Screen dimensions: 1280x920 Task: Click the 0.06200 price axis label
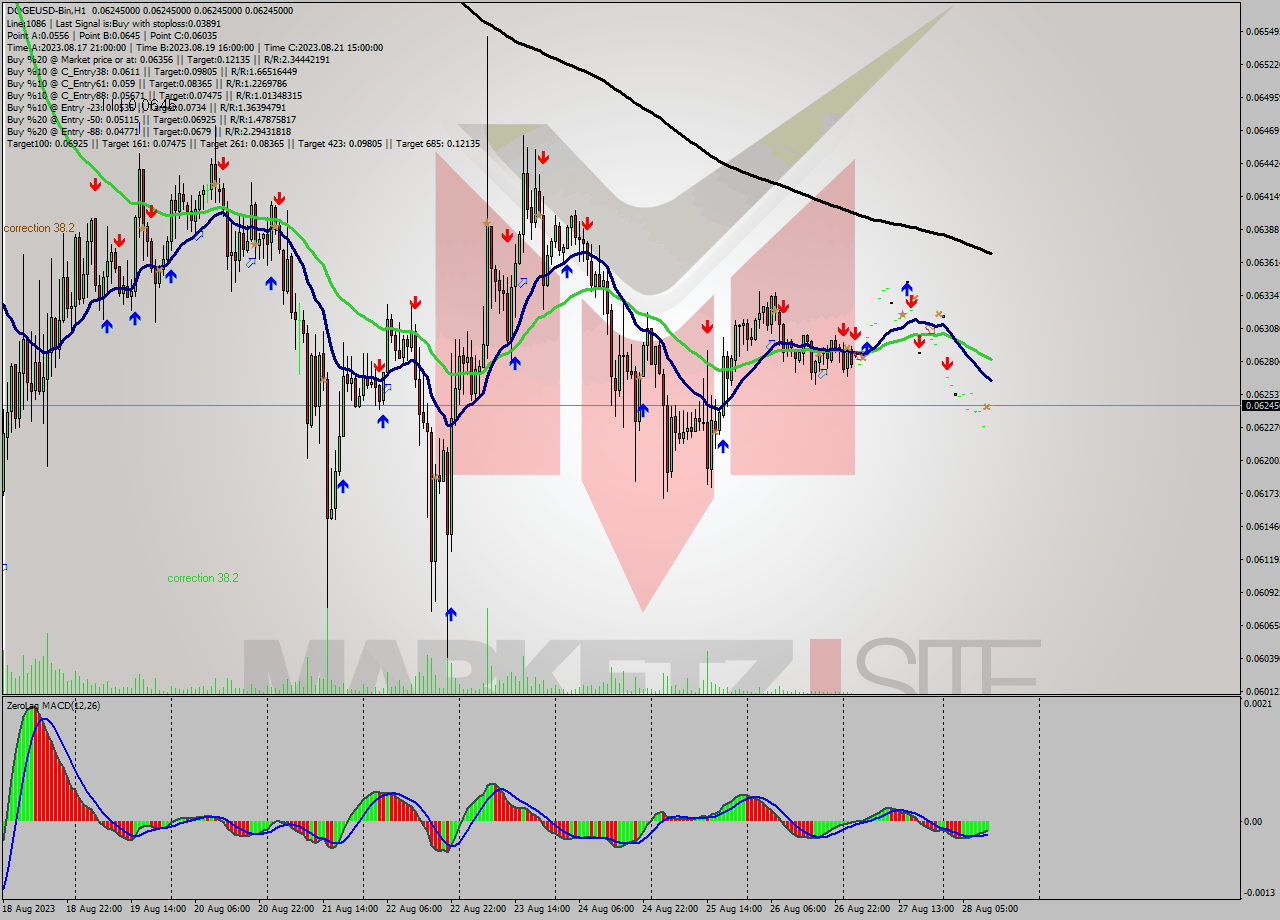click(1262, 460)
